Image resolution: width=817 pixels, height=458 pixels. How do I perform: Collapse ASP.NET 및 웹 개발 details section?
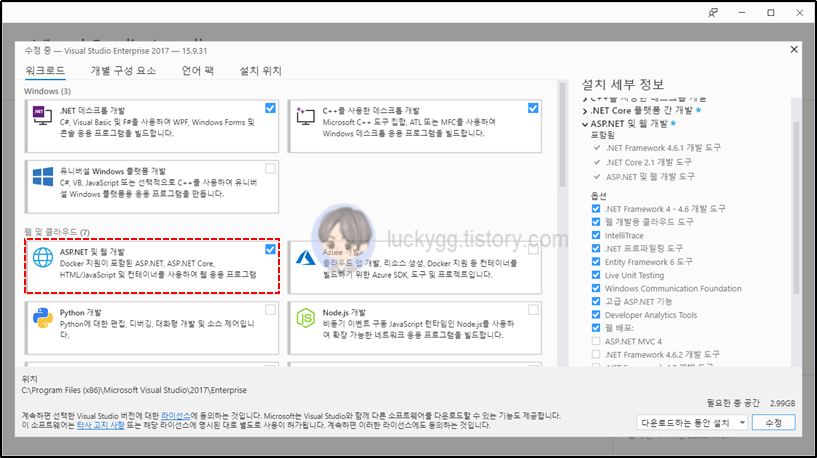585,124
